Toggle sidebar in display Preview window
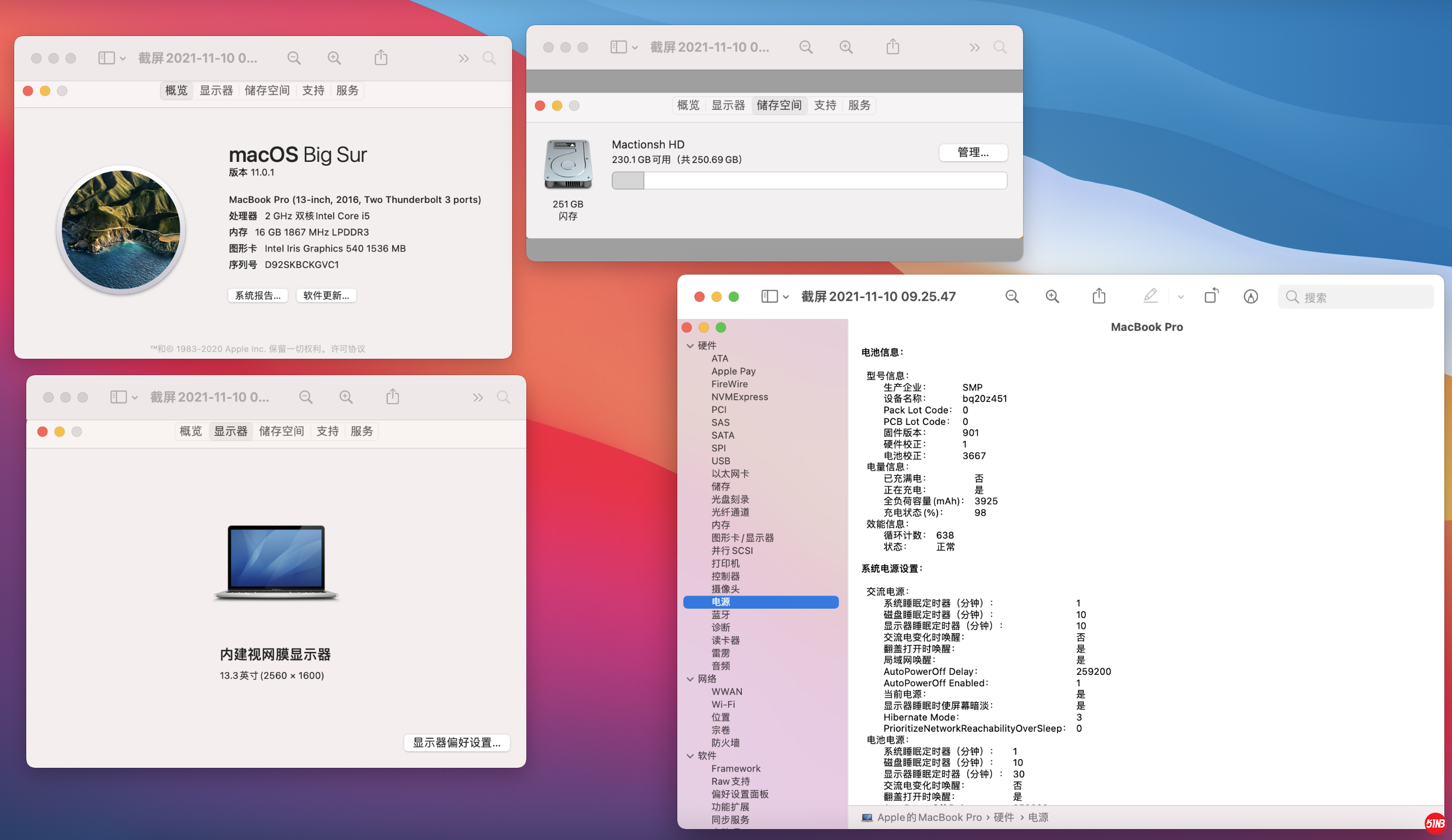The width and height of the screenshot is (1452, 840). point(119,397)
